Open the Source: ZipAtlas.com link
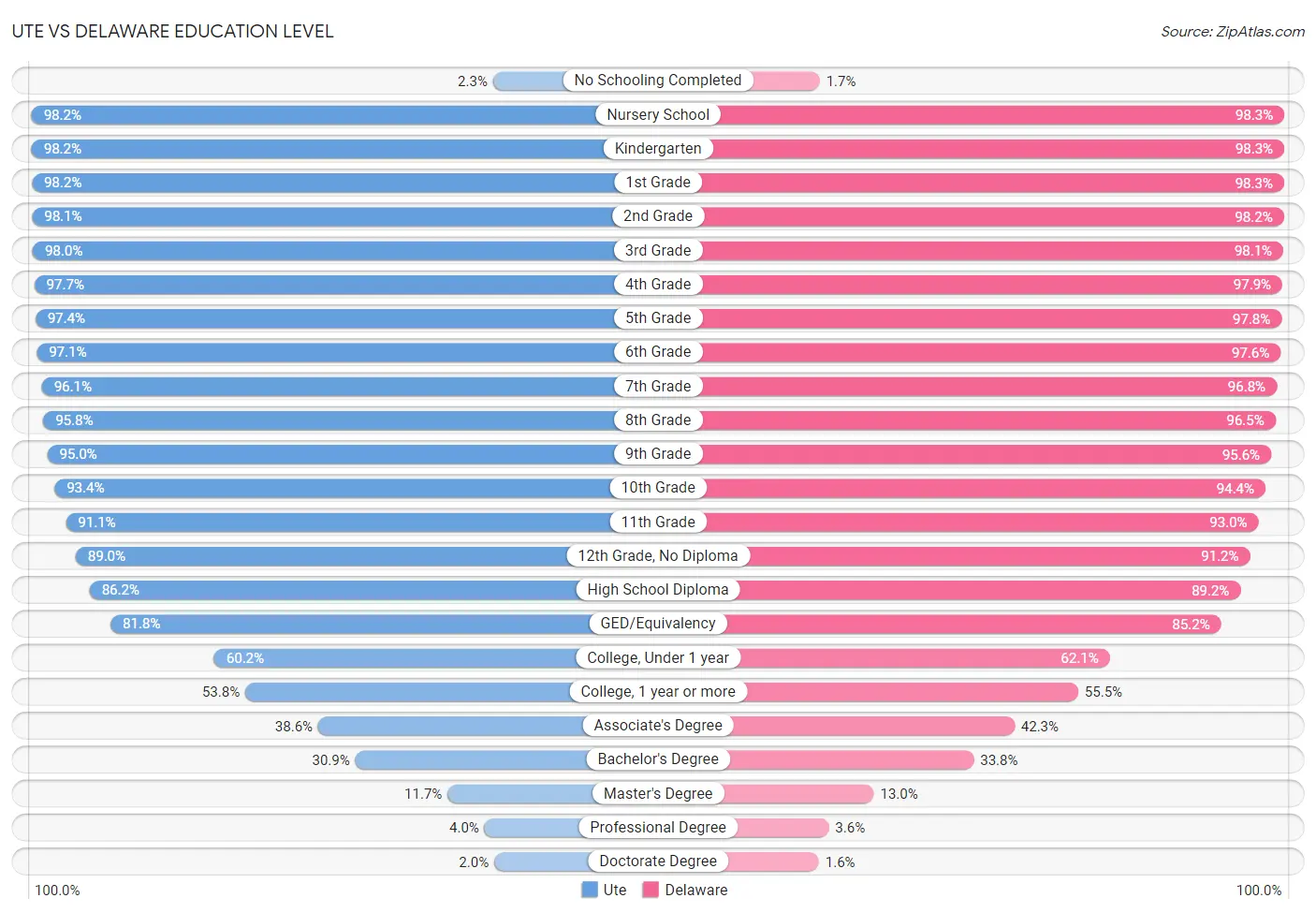Screen dimensions: 1316x913 1232,32
